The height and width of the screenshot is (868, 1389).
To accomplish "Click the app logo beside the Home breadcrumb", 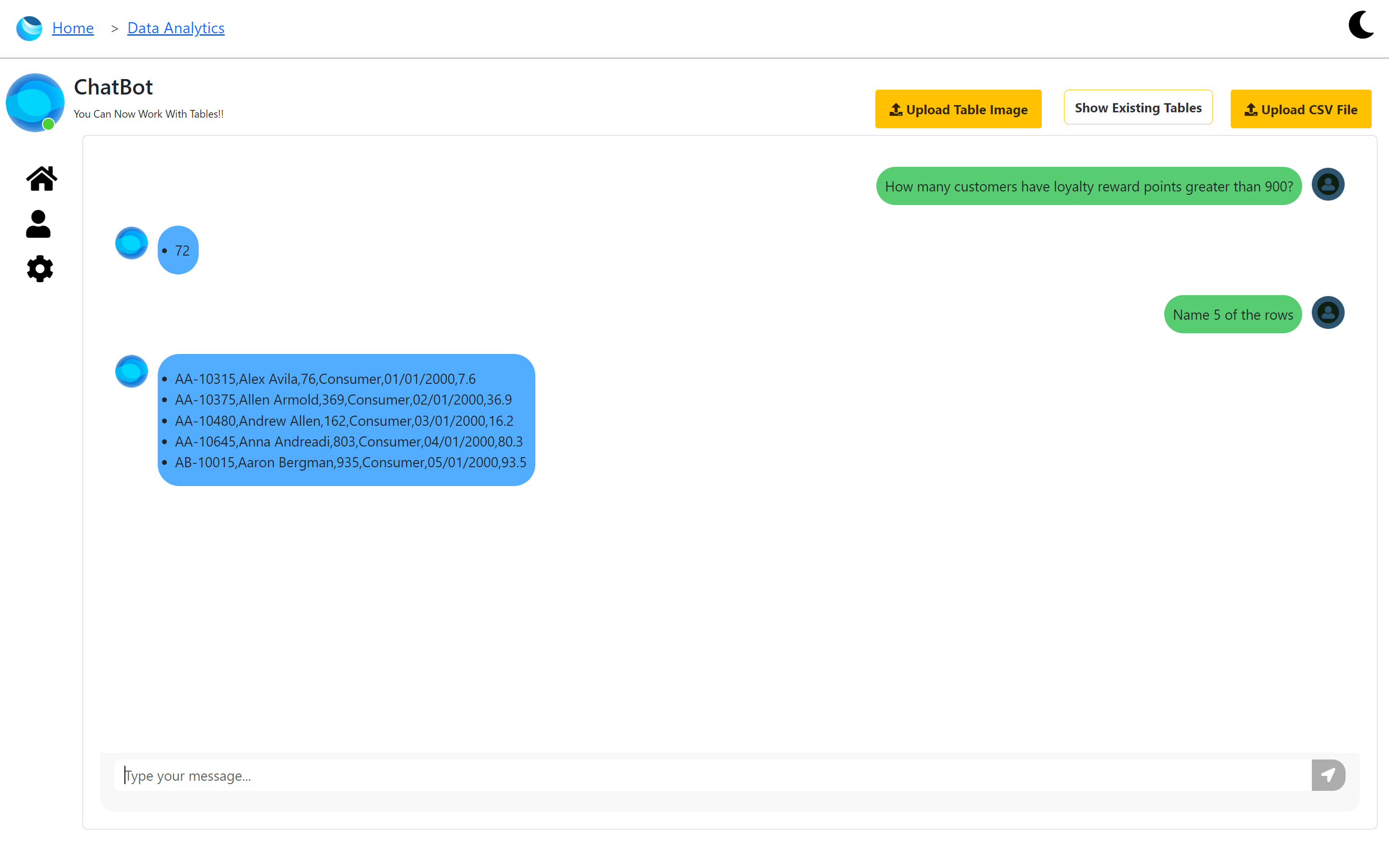I will [x=29, y=28].
